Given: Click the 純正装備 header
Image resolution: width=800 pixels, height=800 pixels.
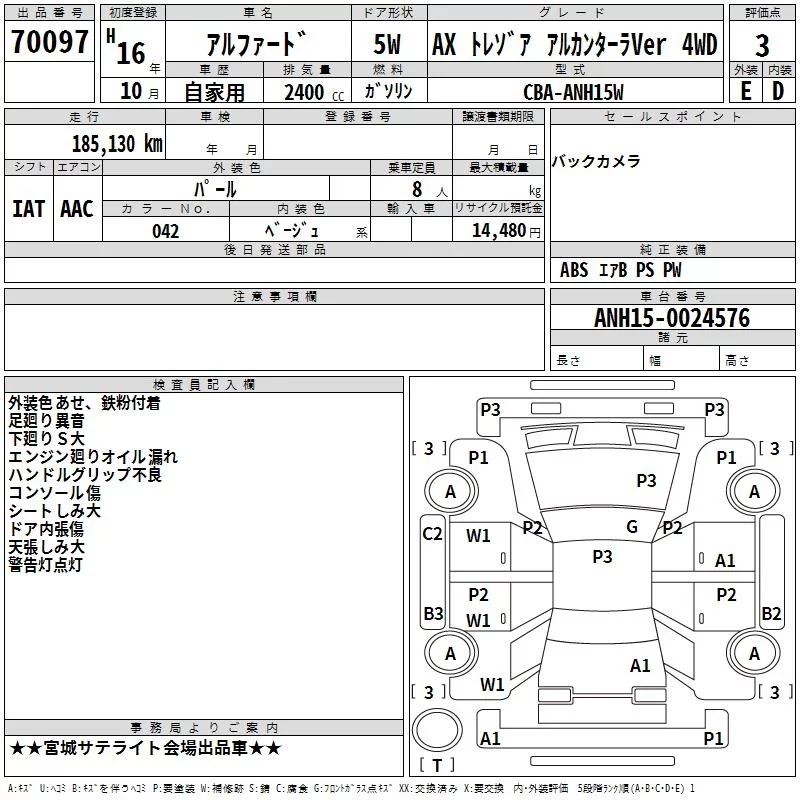Looking at the screenshot, I should point(672,249).
